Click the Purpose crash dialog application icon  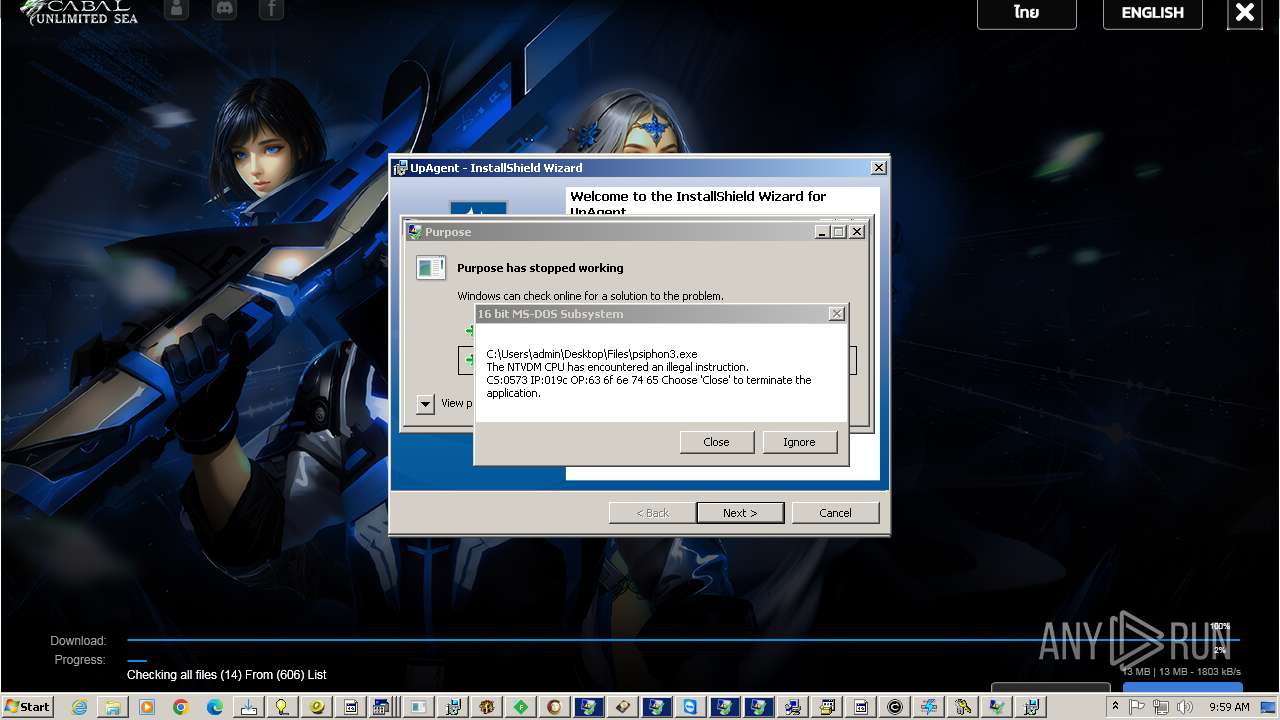431,268
